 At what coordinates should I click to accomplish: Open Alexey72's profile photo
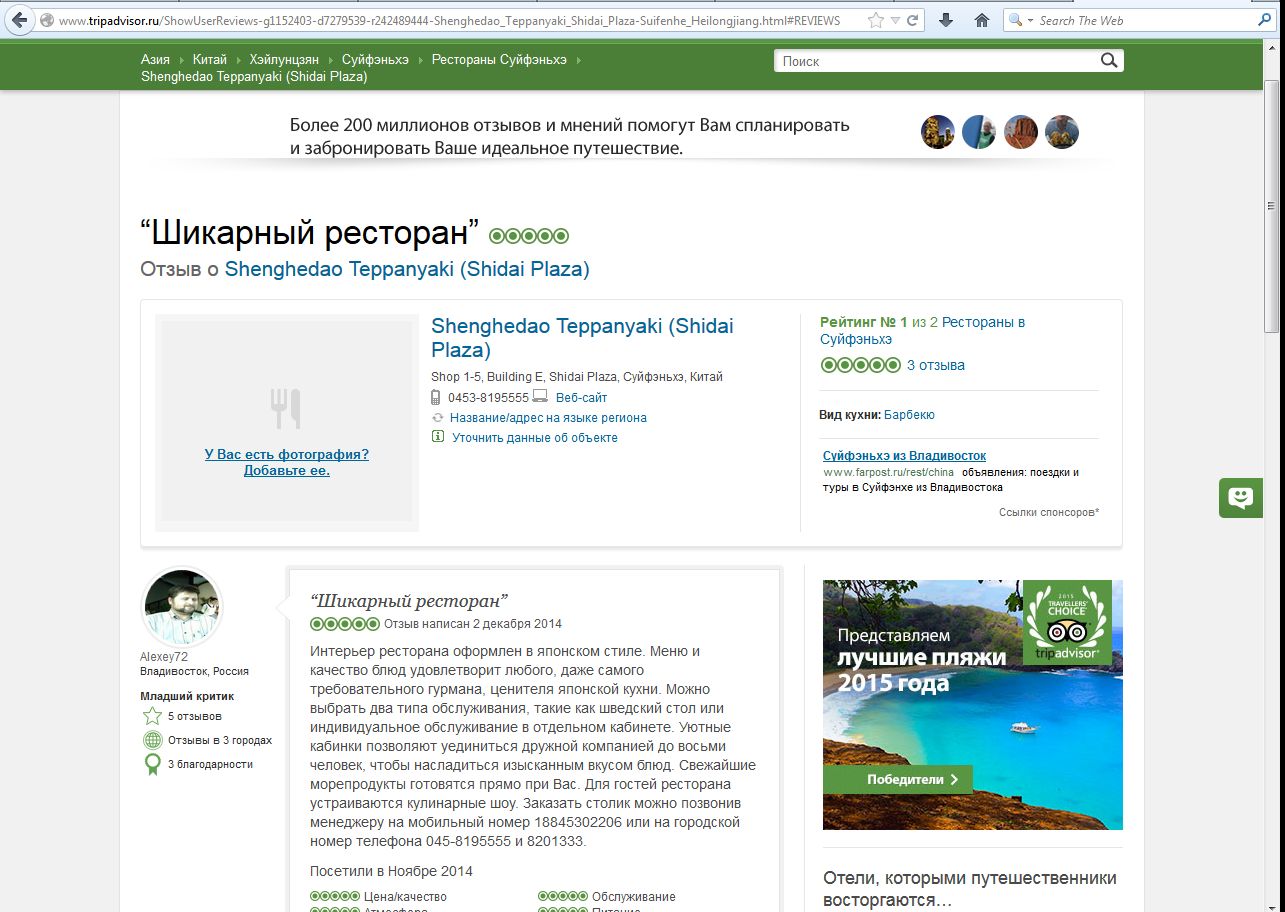coord(182,608)
